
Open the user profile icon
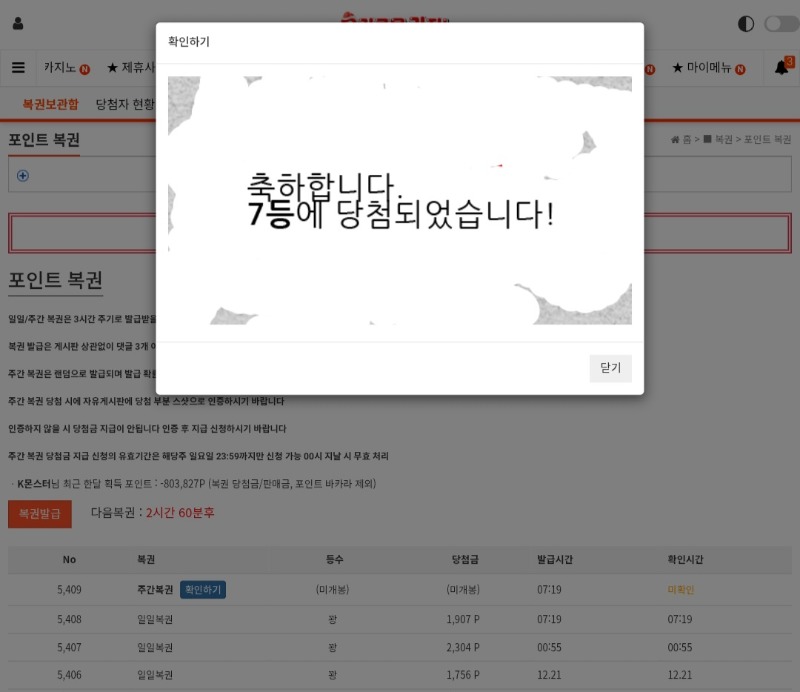[x=18, y=24]
